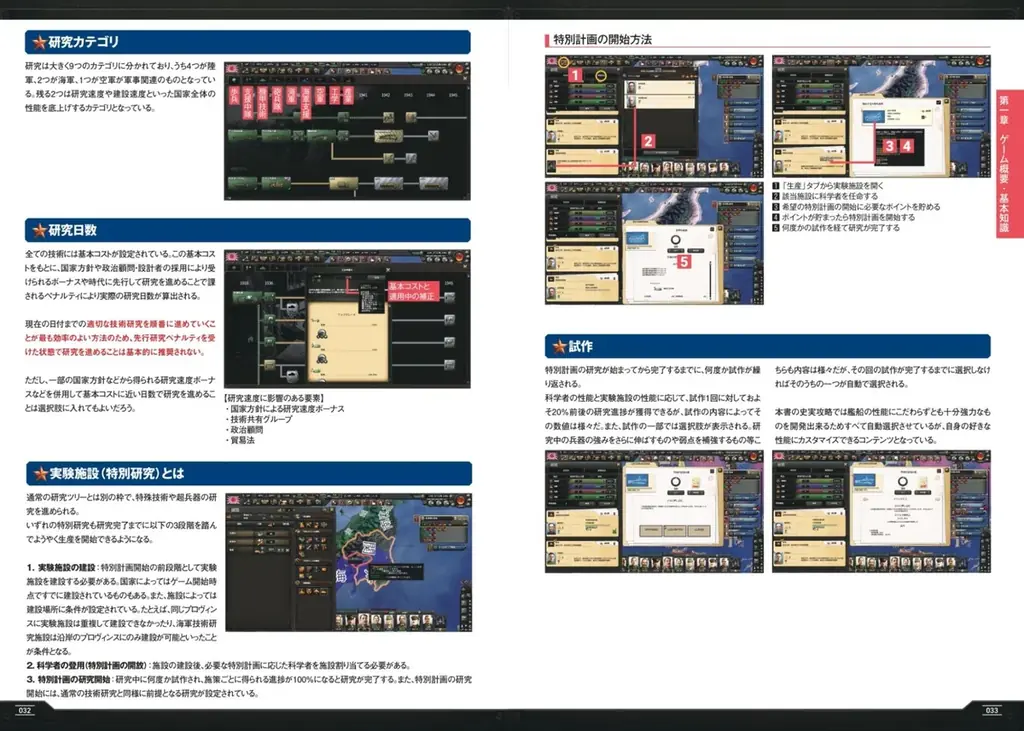1024x731 pixels.
Task: Click the heading '試作'
Action: click(581, 346)
